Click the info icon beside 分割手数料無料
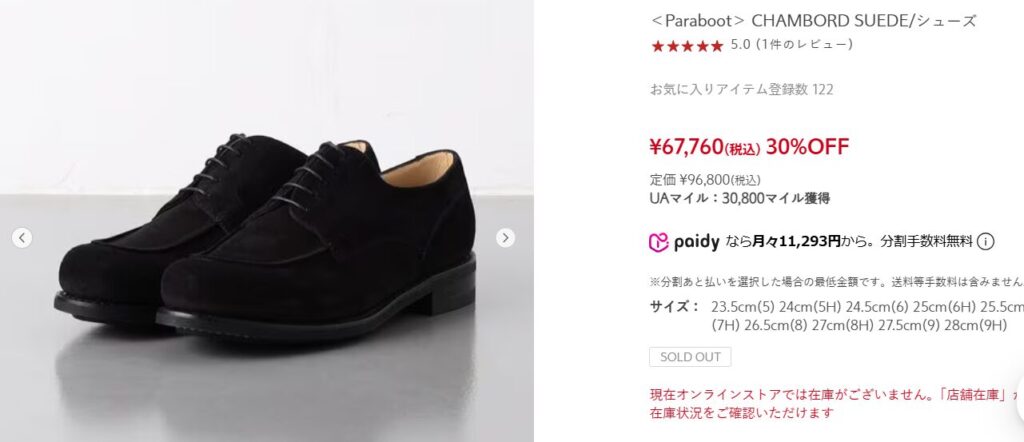Viewport: 1024px width, 442px height. point(985,242)
